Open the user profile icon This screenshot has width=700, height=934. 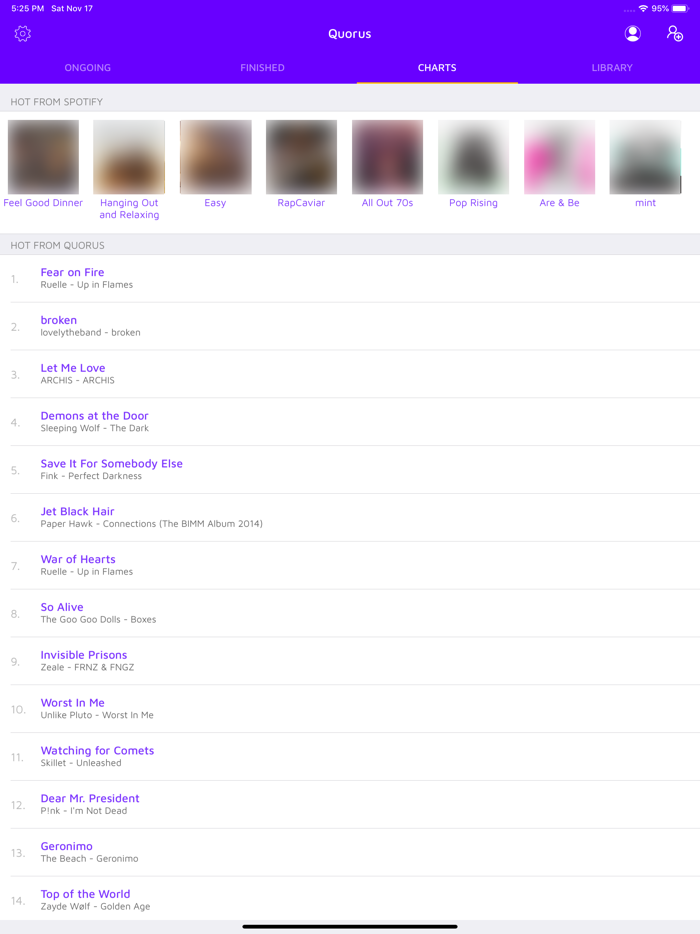pos(633,33)
